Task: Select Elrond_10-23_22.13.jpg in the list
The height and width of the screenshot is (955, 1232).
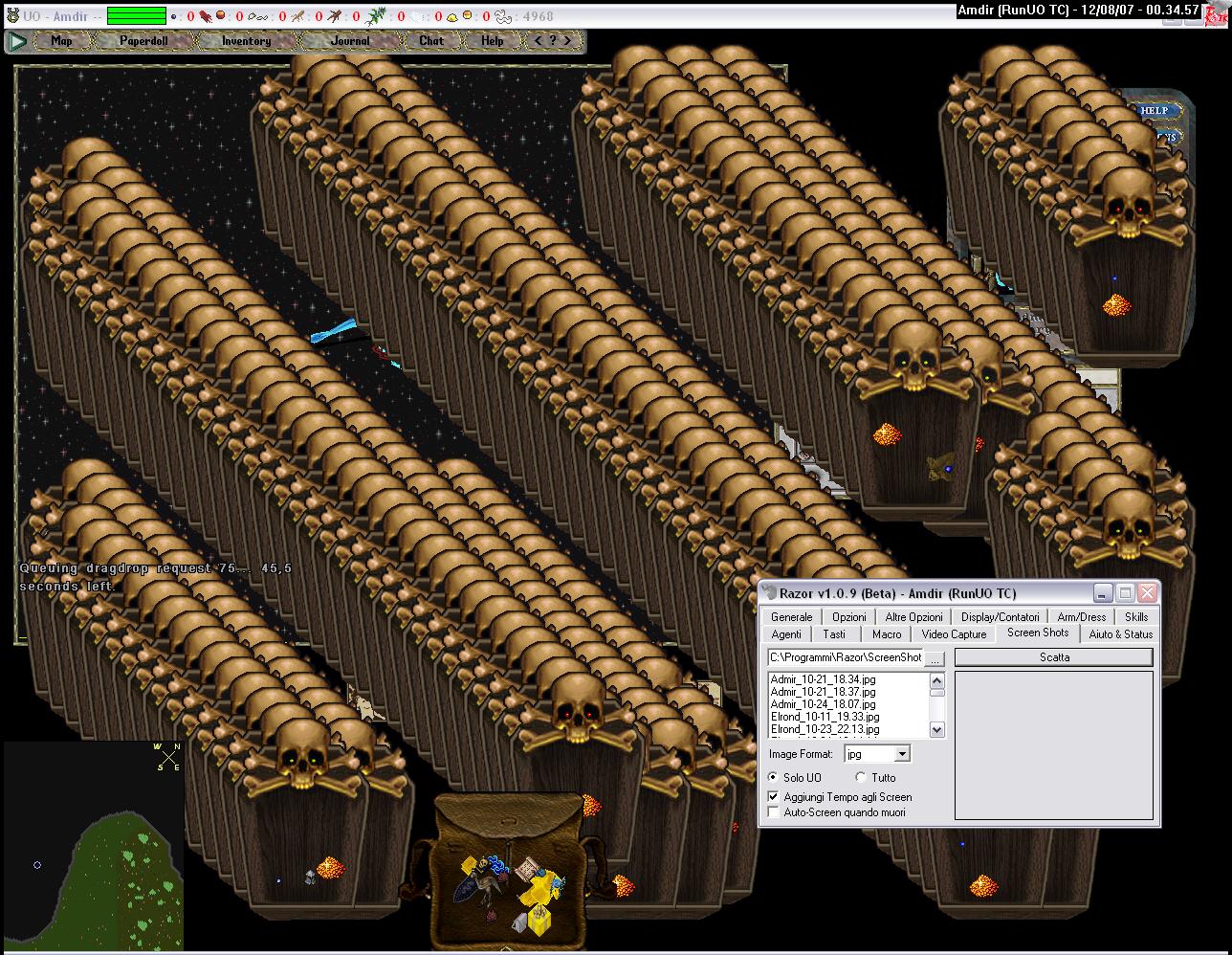Action: pos(825,729)
